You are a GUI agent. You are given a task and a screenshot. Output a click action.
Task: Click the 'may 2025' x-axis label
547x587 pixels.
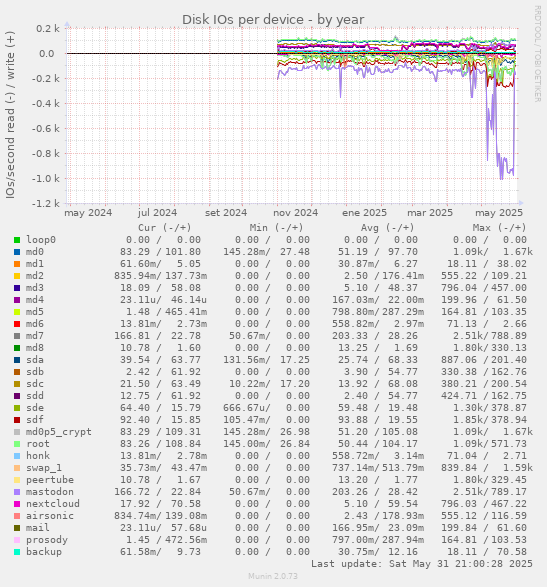click(x=499, y=213)
